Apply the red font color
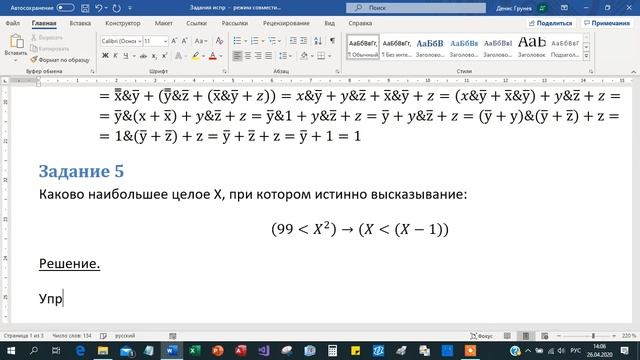This screenshot has height=360, width=640. [212, 56]
